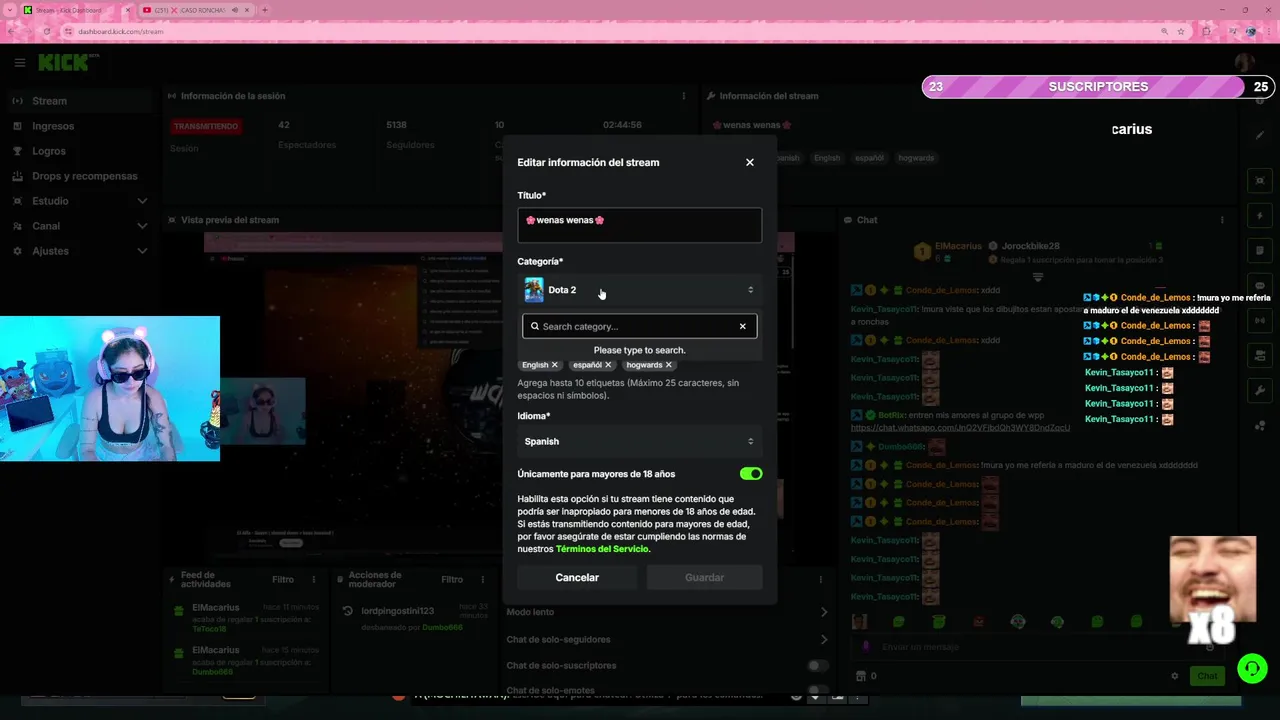Open Feed de actividades Filtro
The image size is (1280, 720).
pos(283,579)
